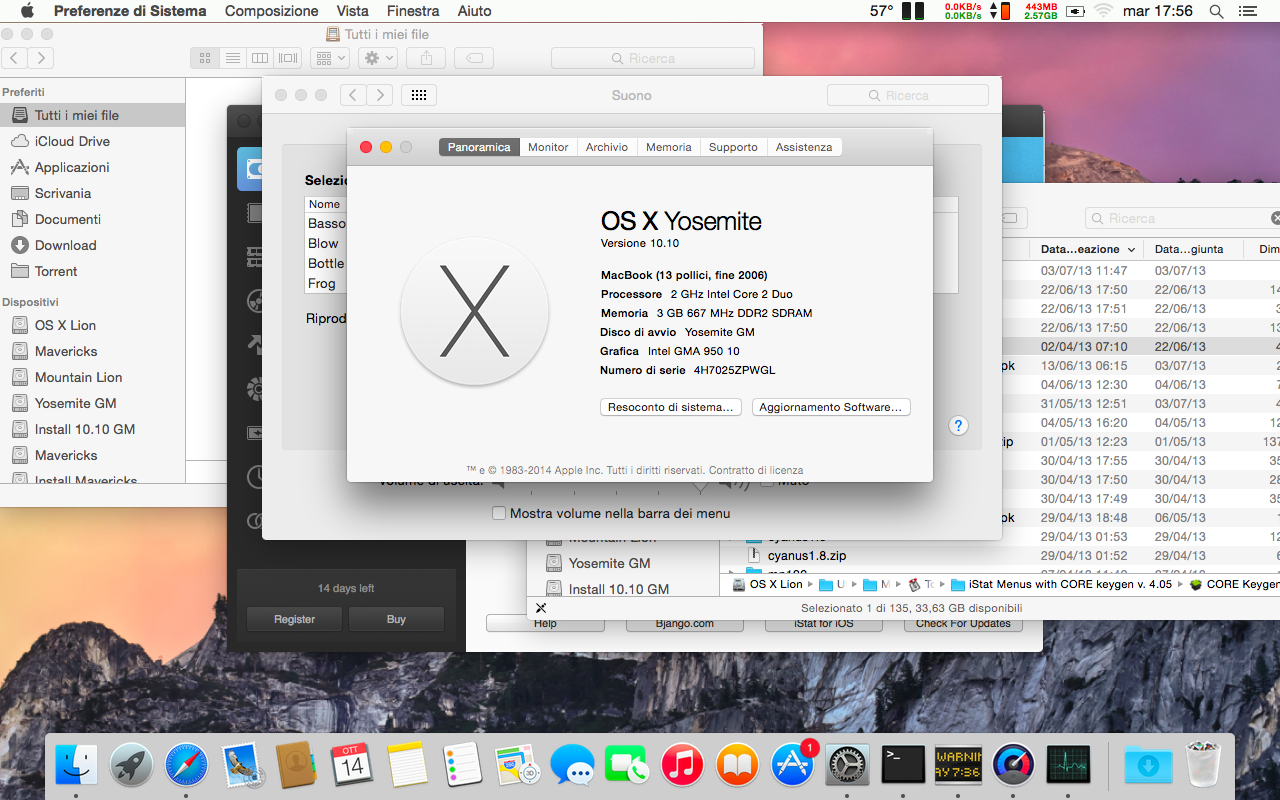Click Ricerca search field in rear Finder
Screen dimensions: 1280x800
coord(1182,218)
